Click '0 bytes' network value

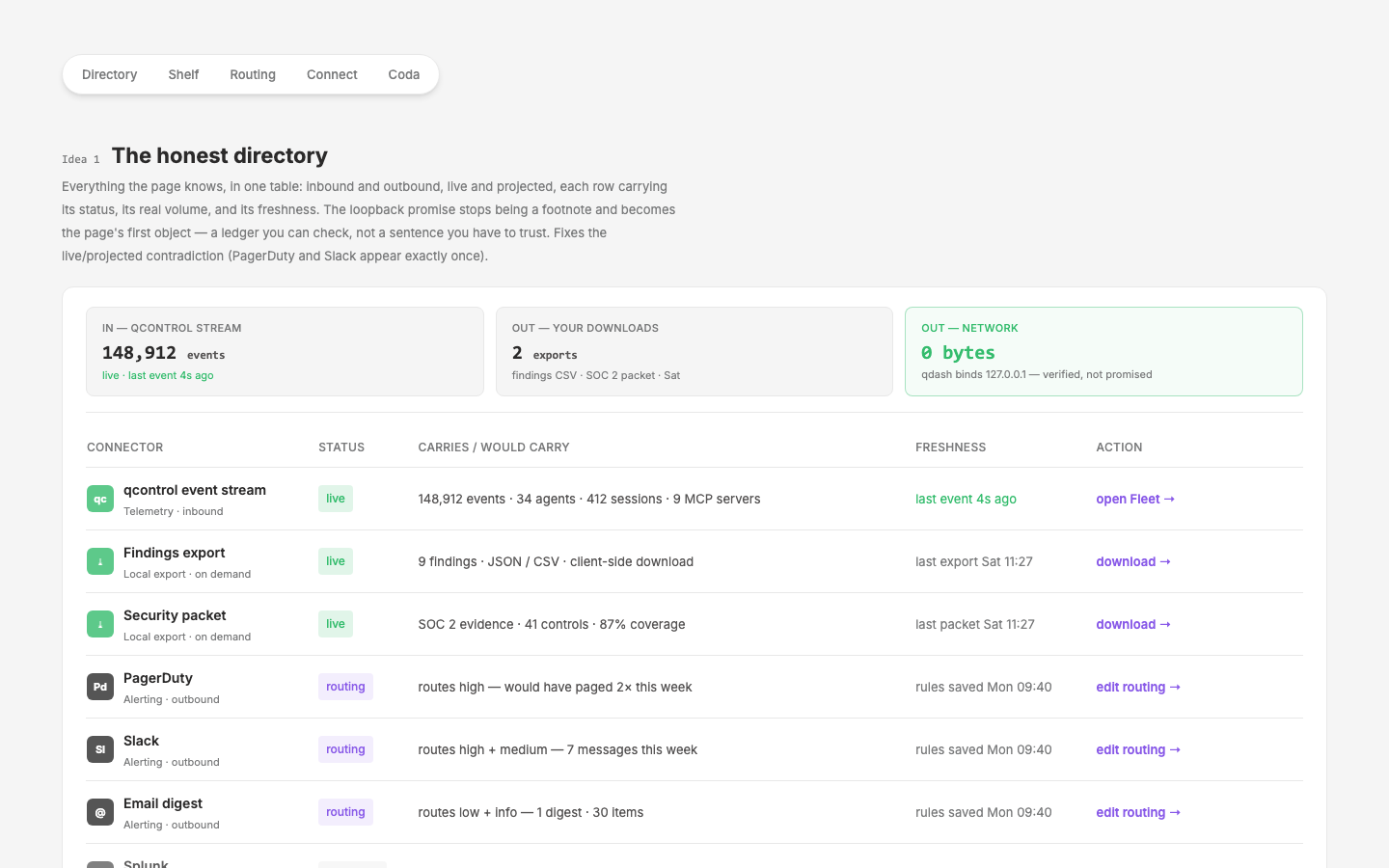[x=958, y=353]
